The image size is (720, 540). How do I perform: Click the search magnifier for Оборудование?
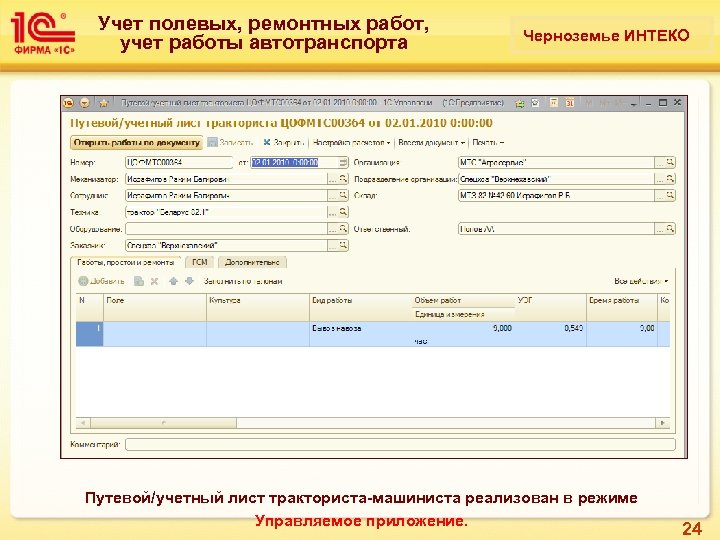(x=343, y=229)
